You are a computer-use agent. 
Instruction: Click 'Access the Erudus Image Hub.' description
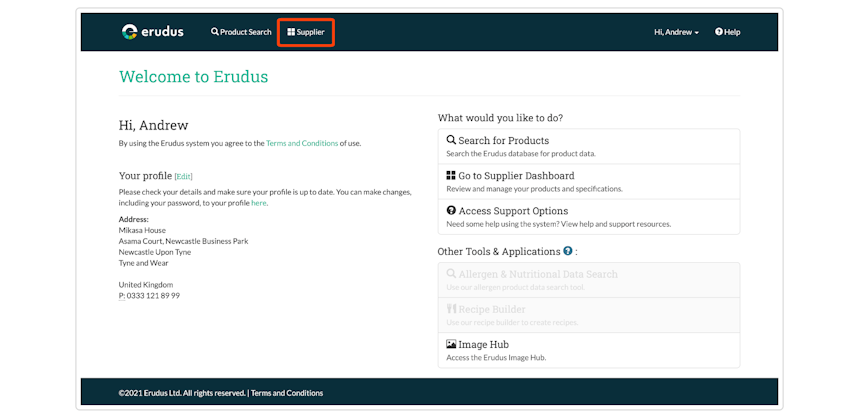(x=496, y=358)
